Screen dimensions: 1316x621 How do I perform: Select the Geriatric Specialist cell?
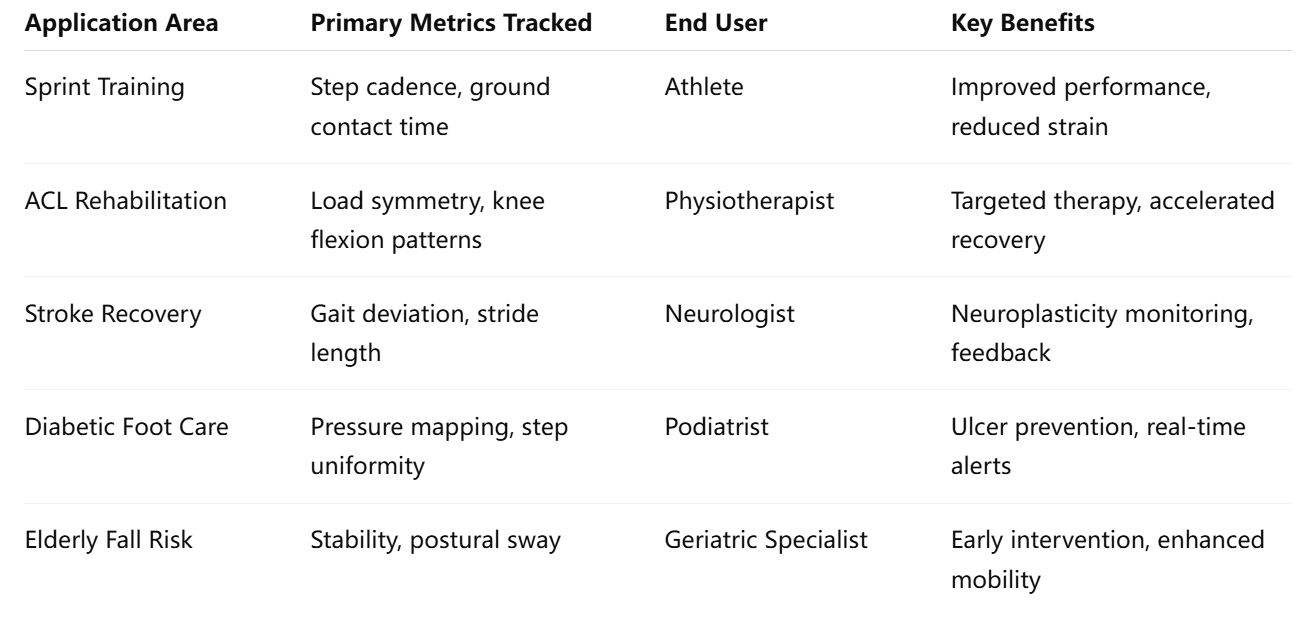point(765,541)
